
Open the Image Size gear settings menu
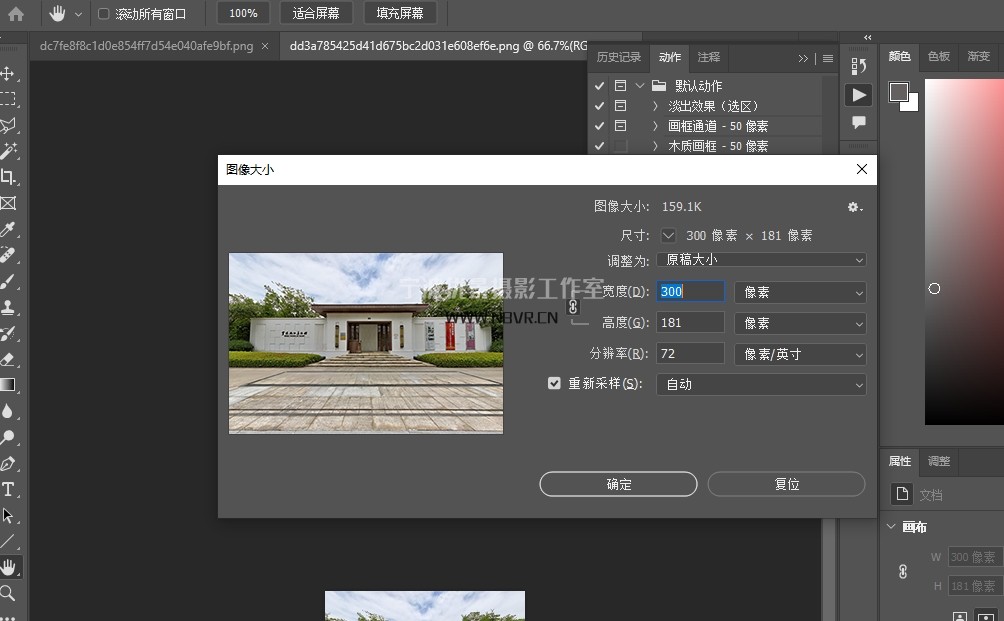click(854, 207)
